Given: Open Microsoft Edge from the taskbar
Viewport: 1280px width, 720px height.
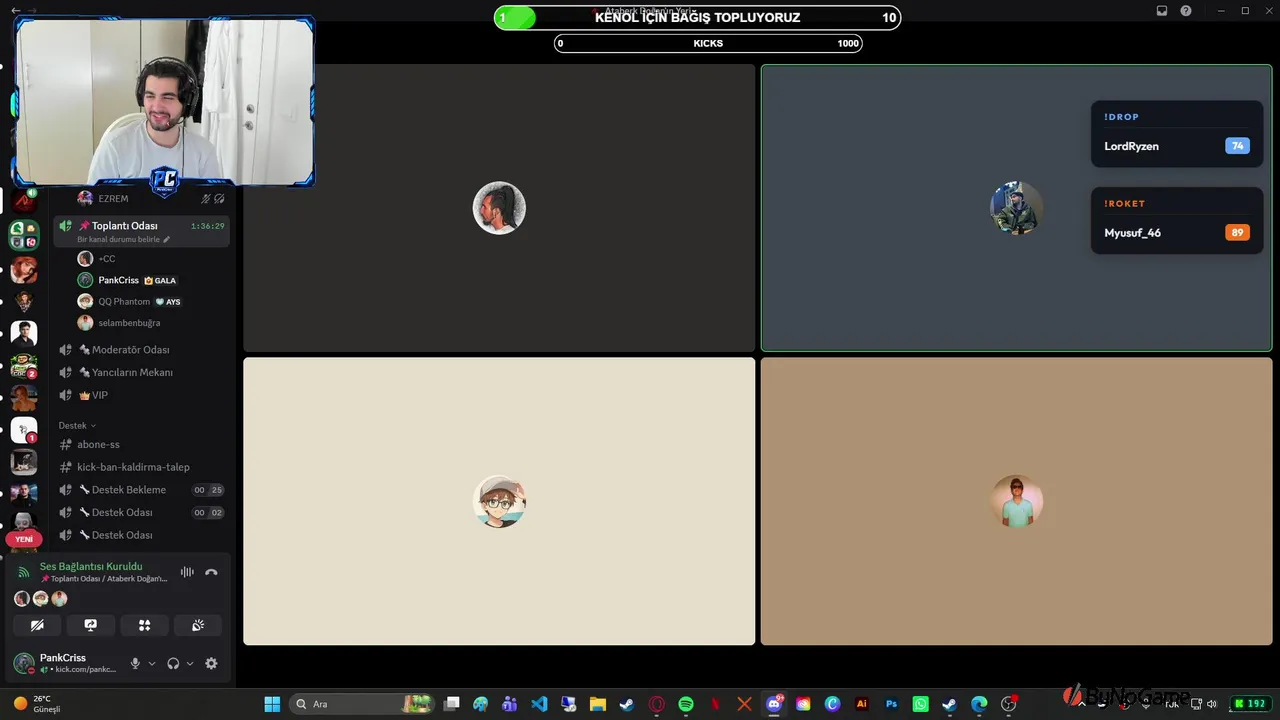Looking at the screenshot, I should click(979, 704).
